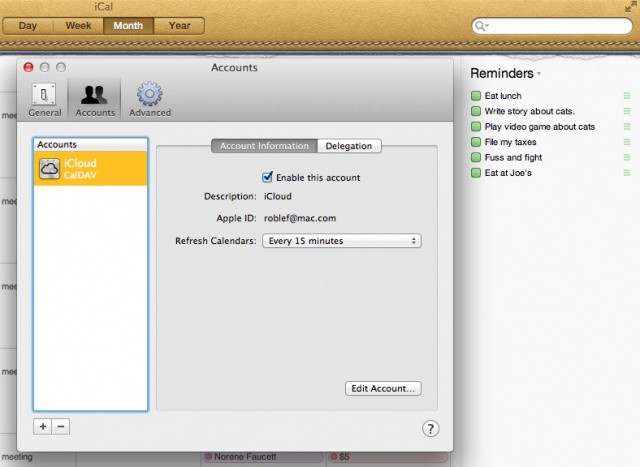640x467 pixels.
Task: Check off Play video game about cats
Action: [476, 127]
